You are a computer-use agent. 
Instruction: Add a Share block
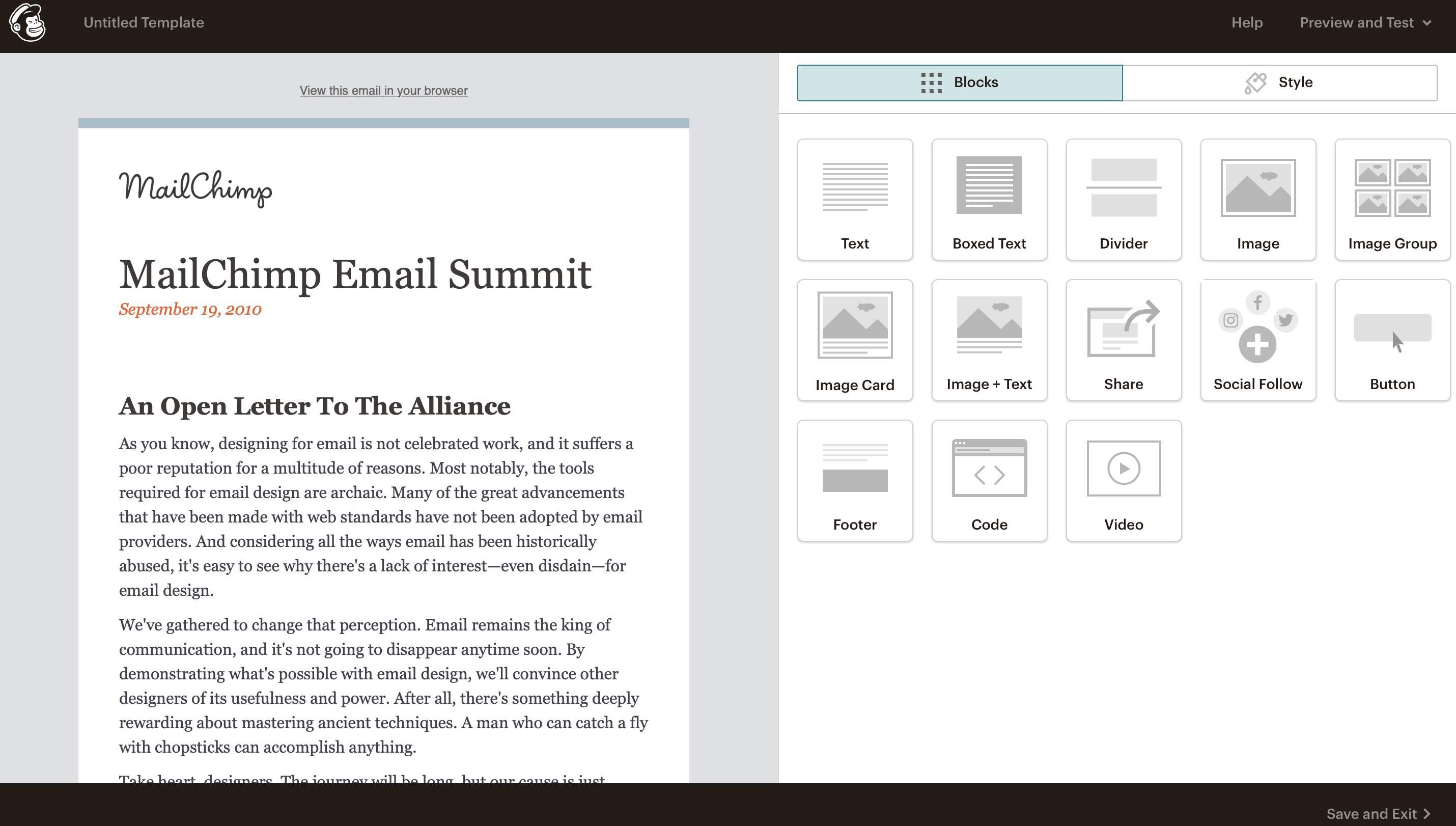coord(1124,340)
